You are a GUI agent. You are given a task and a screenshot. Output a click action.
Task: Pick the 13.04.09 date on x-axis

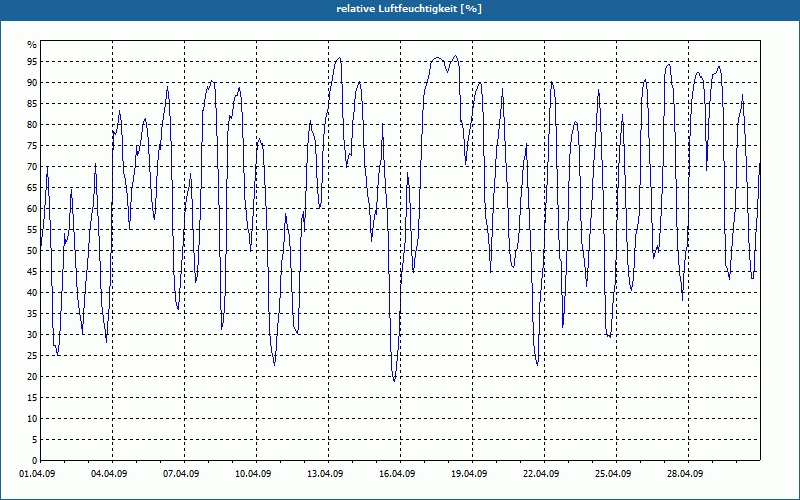tap(325, 473)
